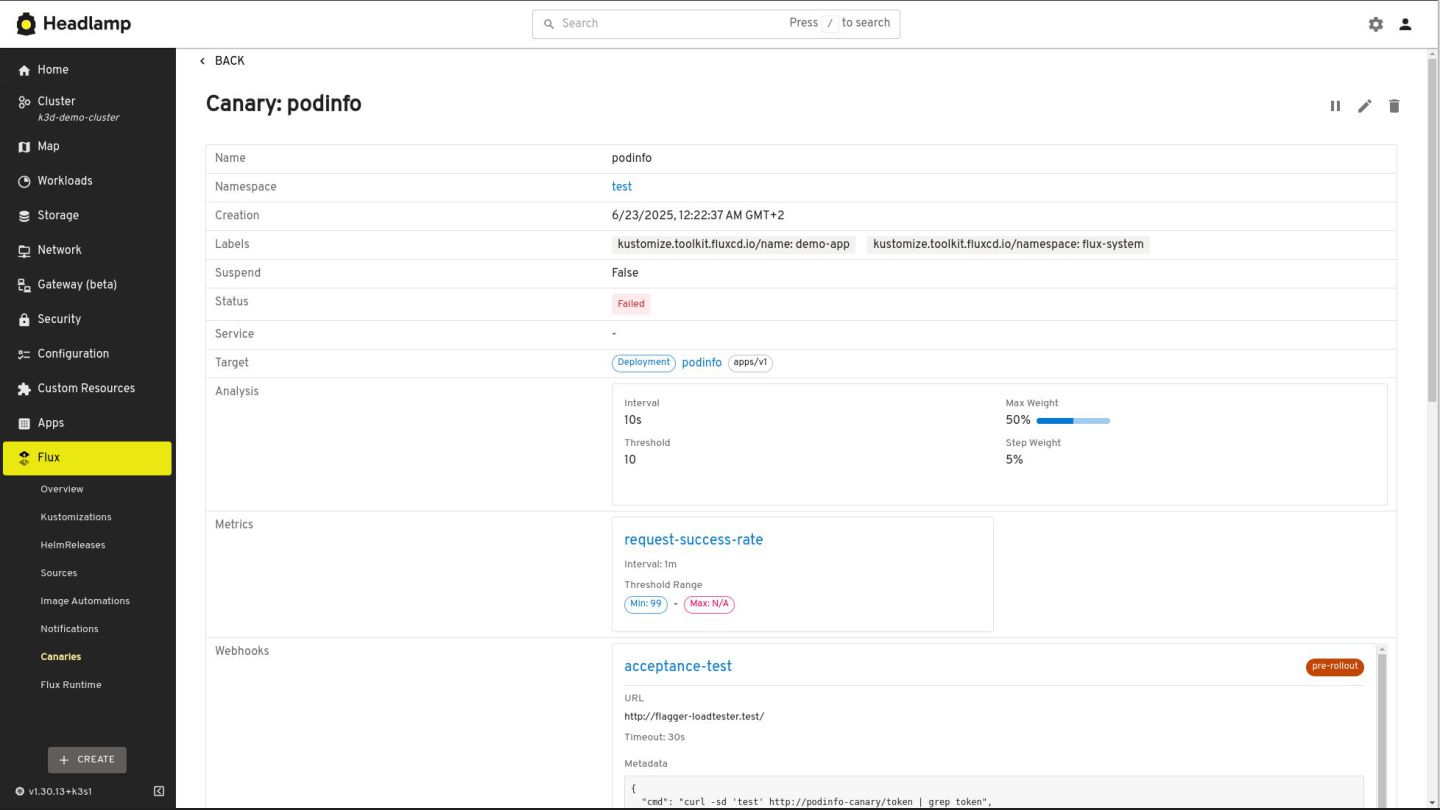Click the Map sidebar icon
Image resolution: width=1440 pixels, height=810 pixels.
(x=25, y=147)
